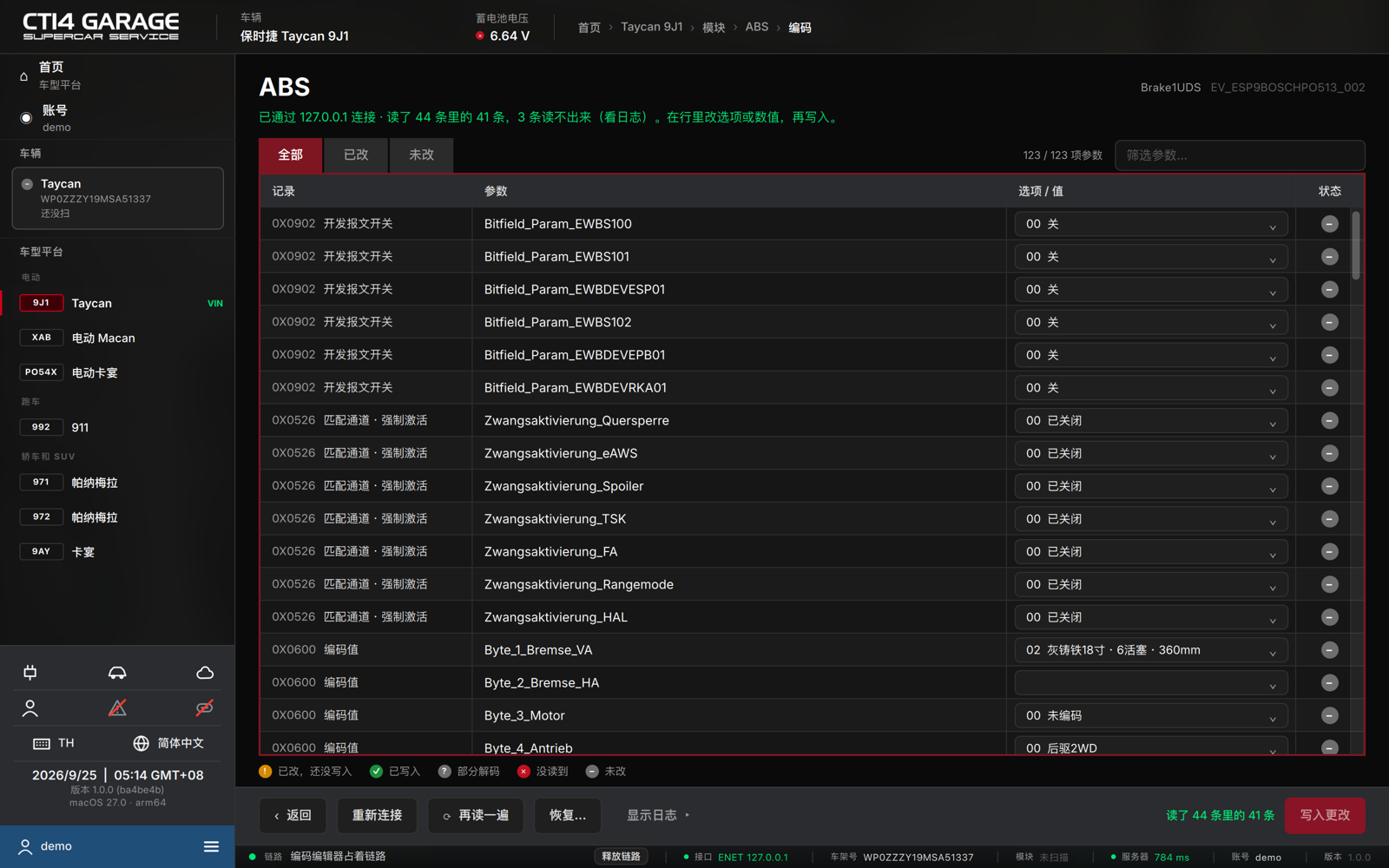Viewport: 1389px width, 868px height.
Task: Open value dropdown for Zwangsaktivierung_eAWS
Action: tap(1151, 453)
